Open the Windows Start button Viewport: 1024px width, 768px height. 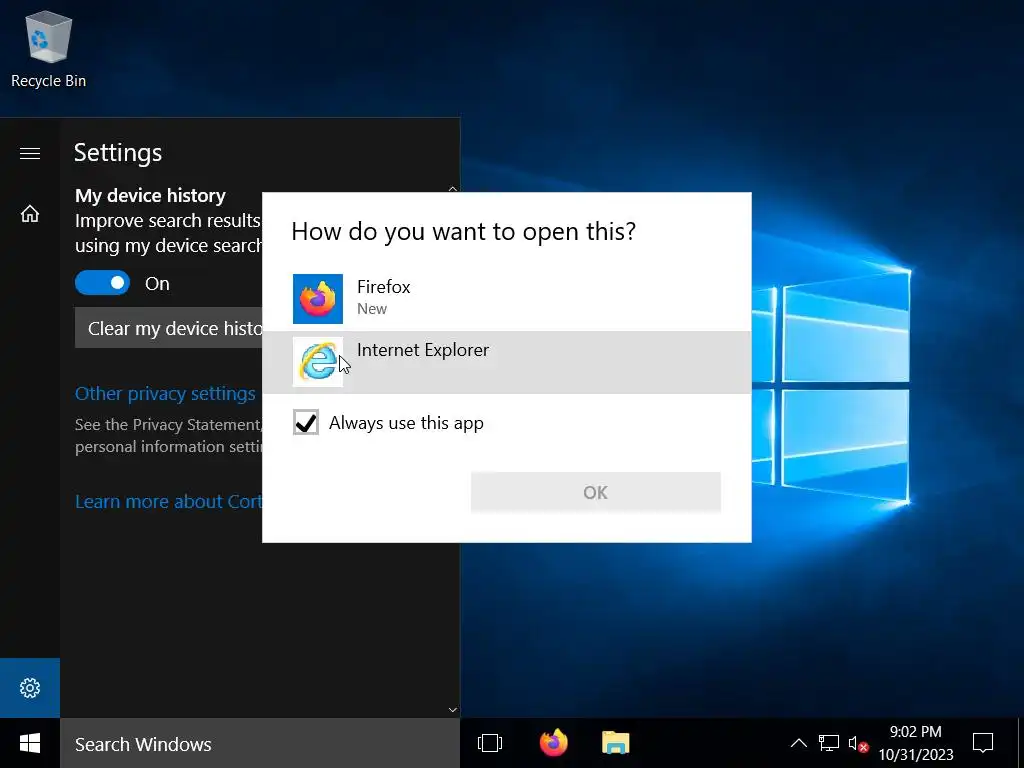(x=30, y=743)
